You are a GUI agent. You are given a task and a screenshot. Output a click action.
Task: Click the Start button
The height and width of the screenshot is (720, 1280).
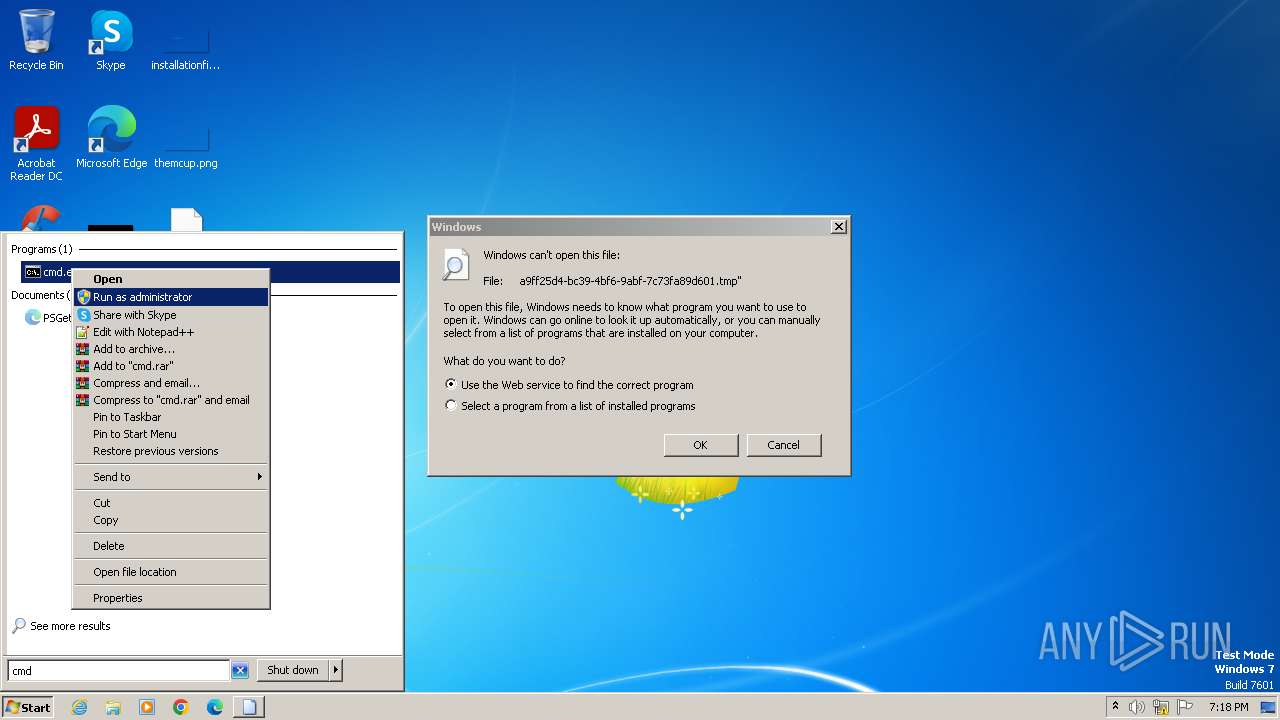(27, 707)
